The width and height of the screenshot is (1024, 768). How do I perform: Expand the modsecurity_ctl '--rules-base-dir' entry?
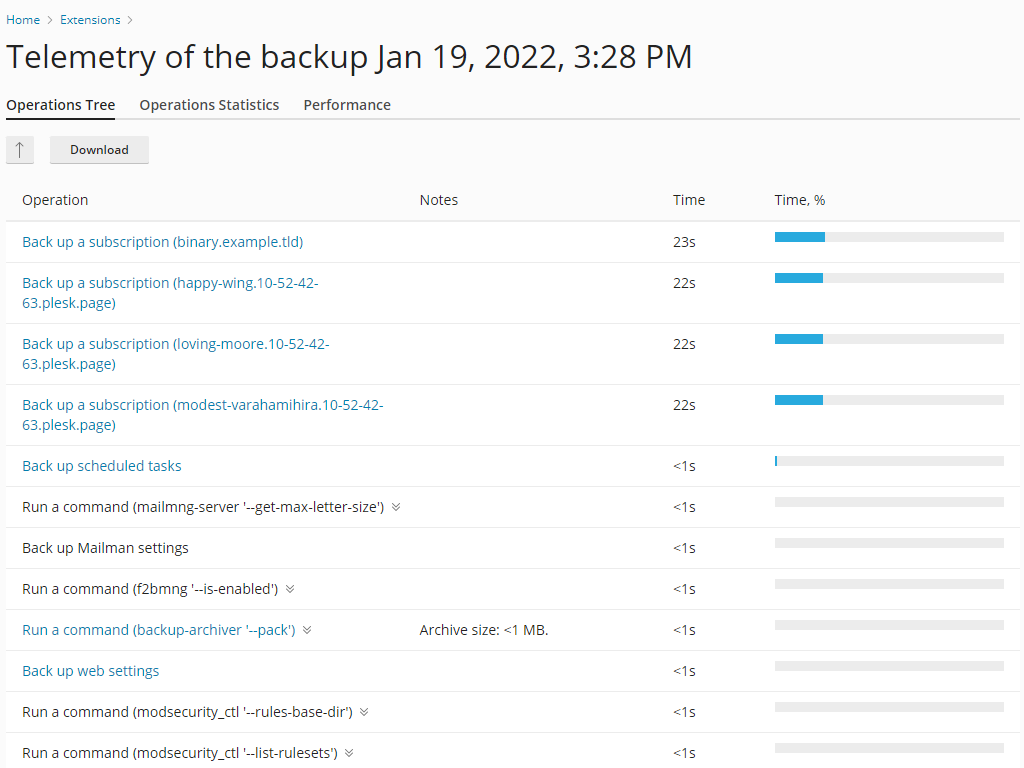pos(364,711)
